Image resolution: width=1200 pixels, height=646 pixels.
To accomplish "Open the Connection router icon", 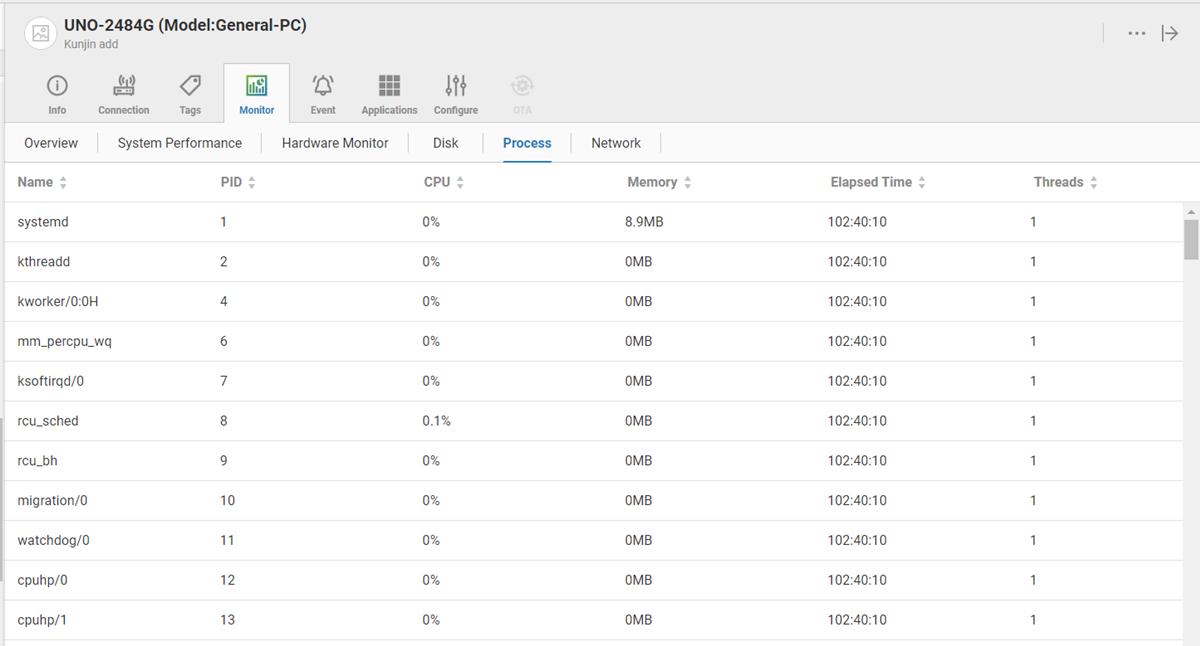I will coord(124,87).
